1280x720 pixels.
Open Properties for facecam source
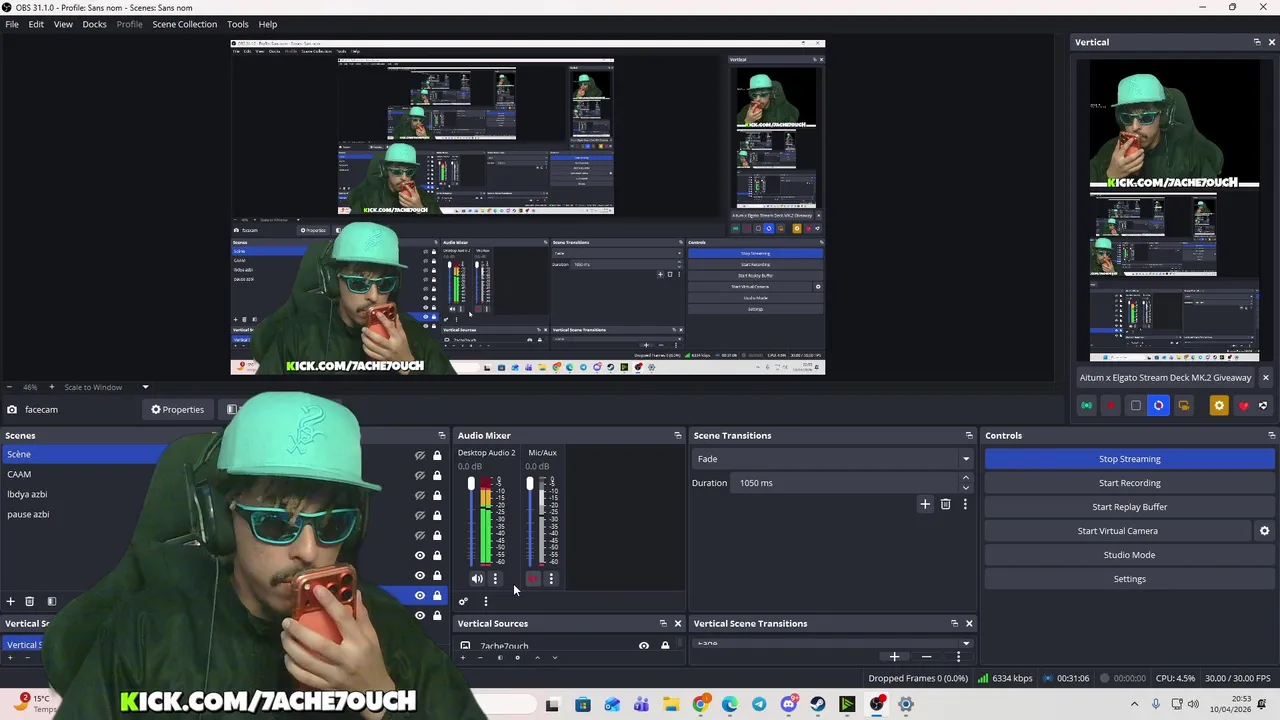(x=177, y=409)
